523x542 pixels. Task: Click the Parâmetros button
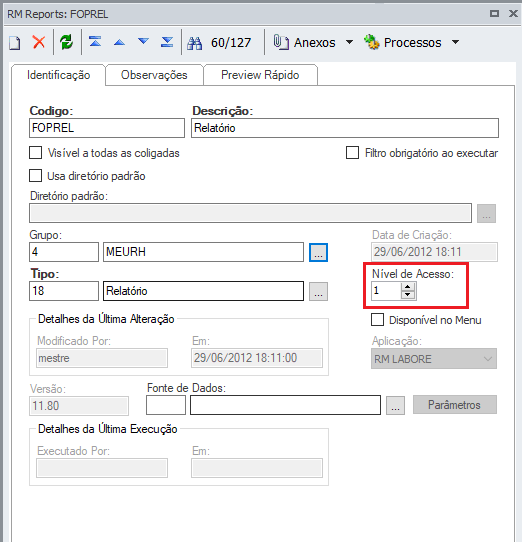click(x=455, y=405)
